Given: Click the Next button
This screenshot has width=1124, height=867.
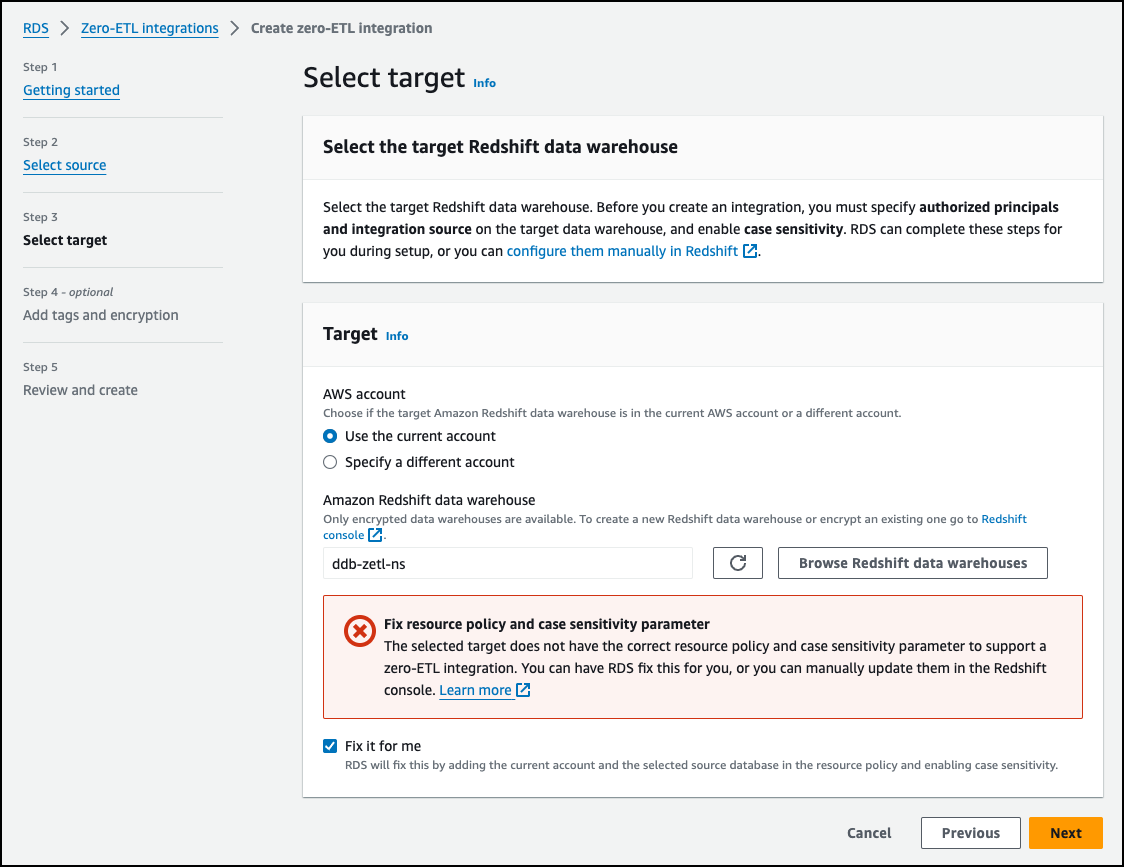Looking at the screenshot, I should (x=1065, y=833).
